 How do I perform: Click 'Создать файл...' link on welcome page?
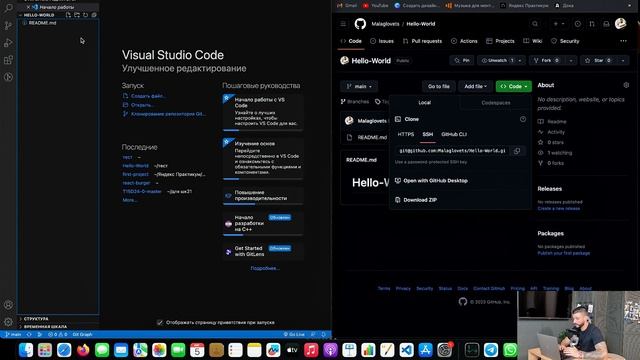pos(144,96)
